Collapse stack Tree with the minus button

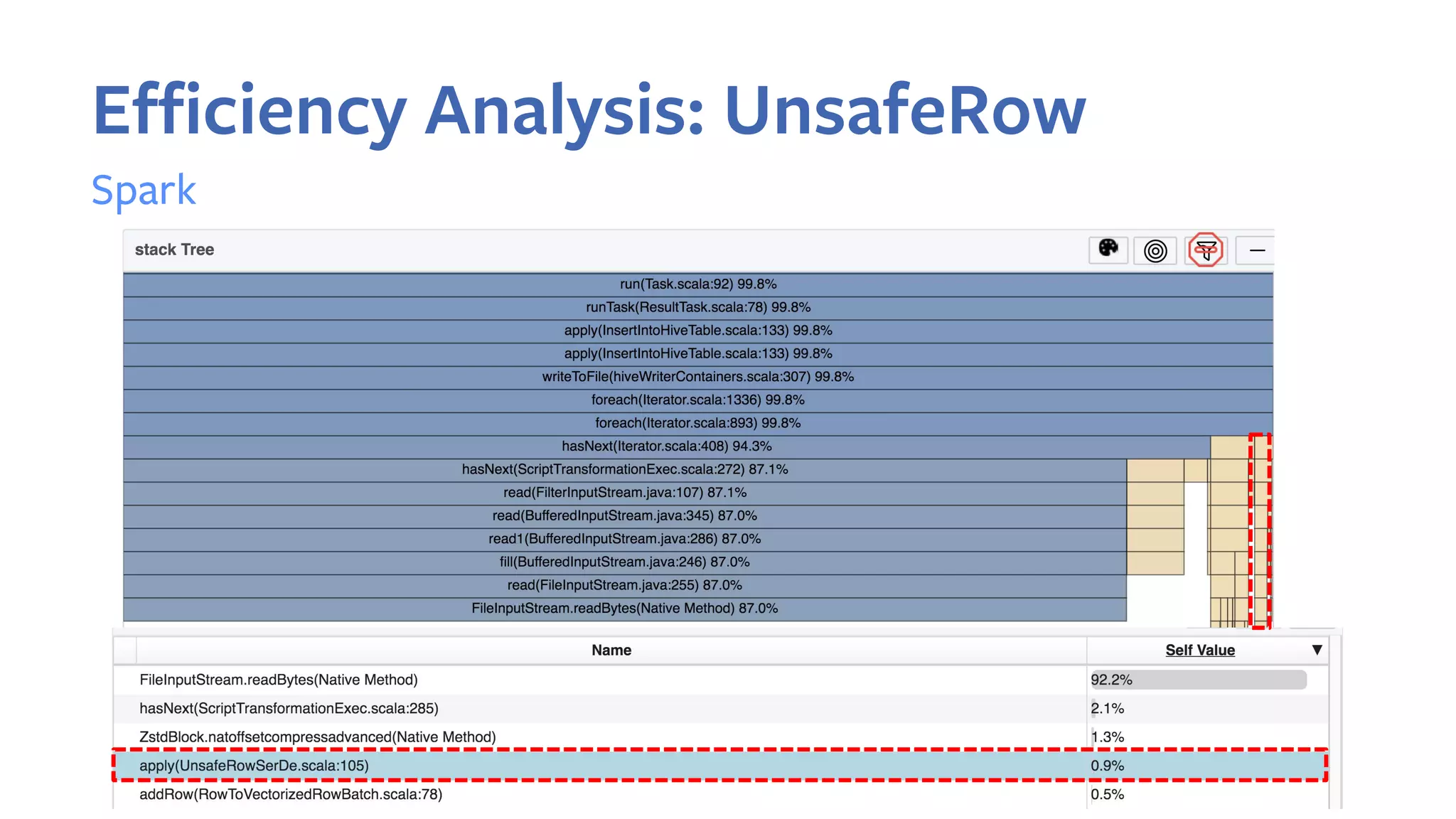[x=1256, y=250]
